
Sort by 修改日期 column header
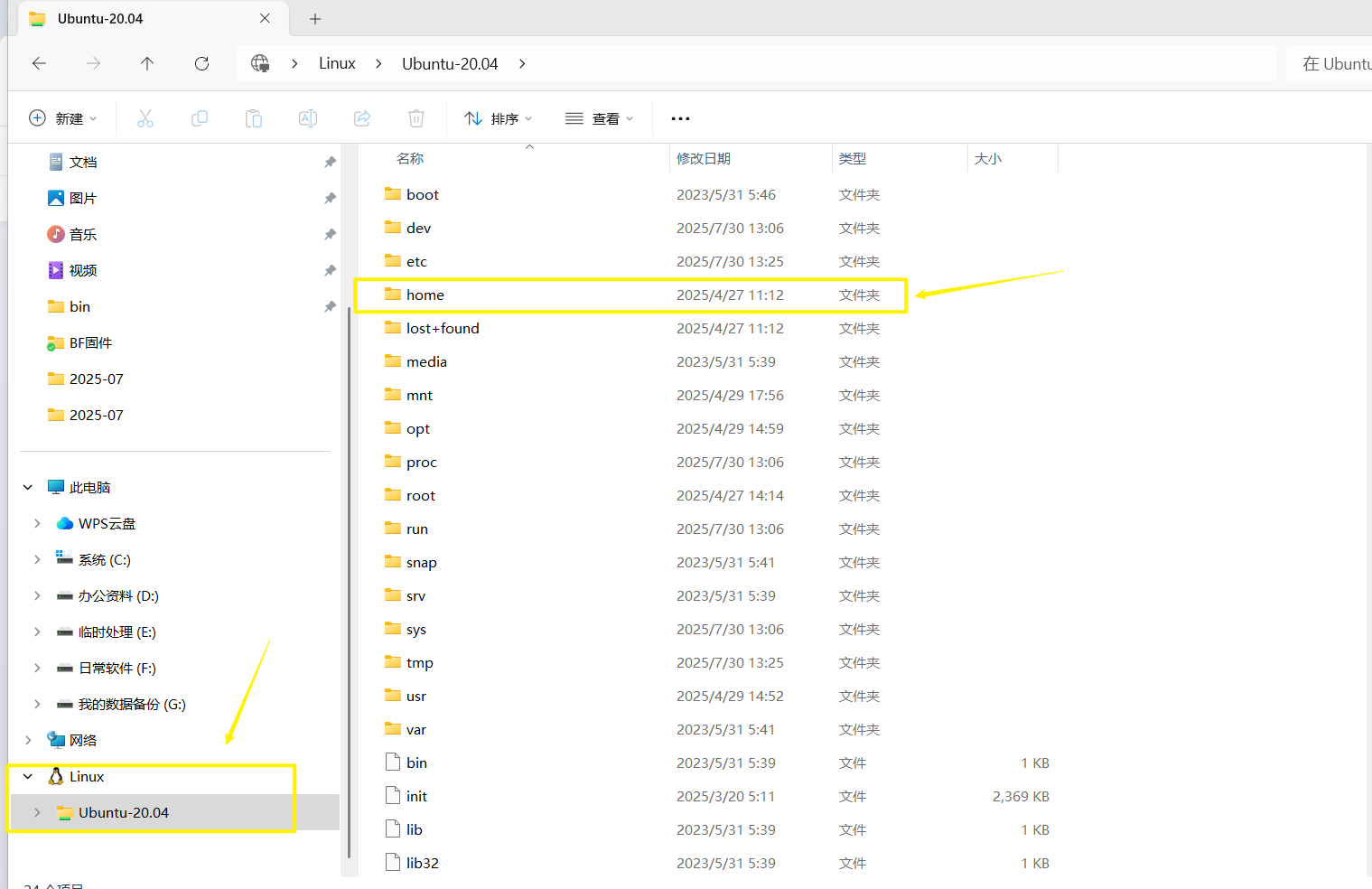704,158
